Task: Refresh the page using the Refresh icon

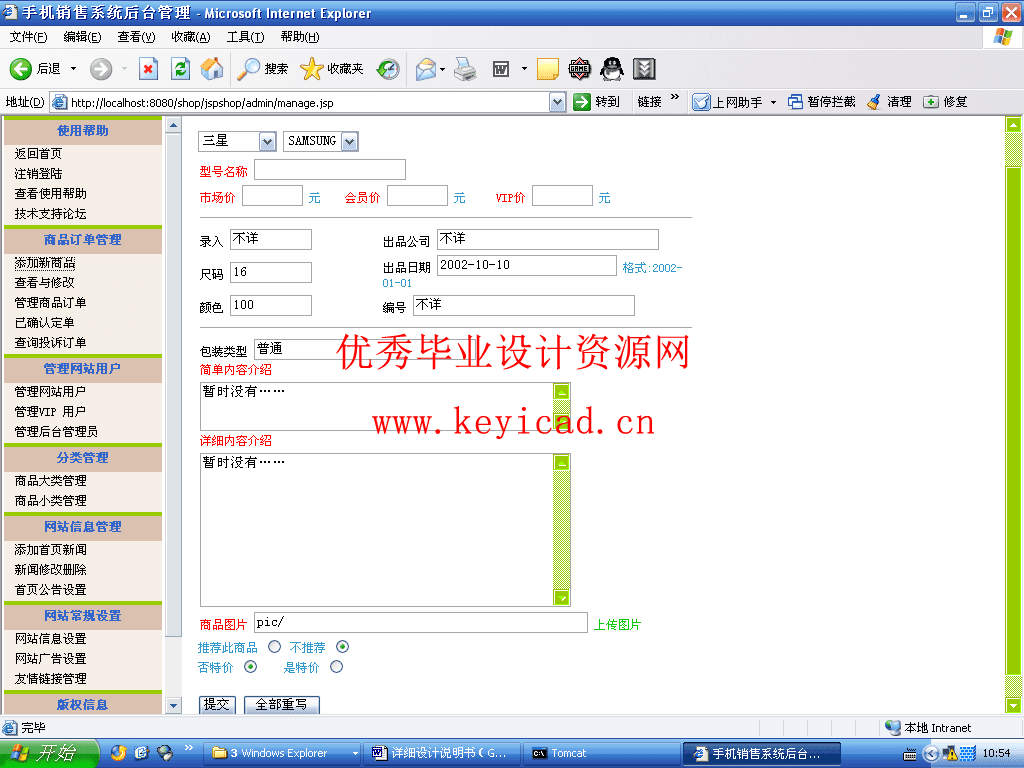Action: point(180,69)
